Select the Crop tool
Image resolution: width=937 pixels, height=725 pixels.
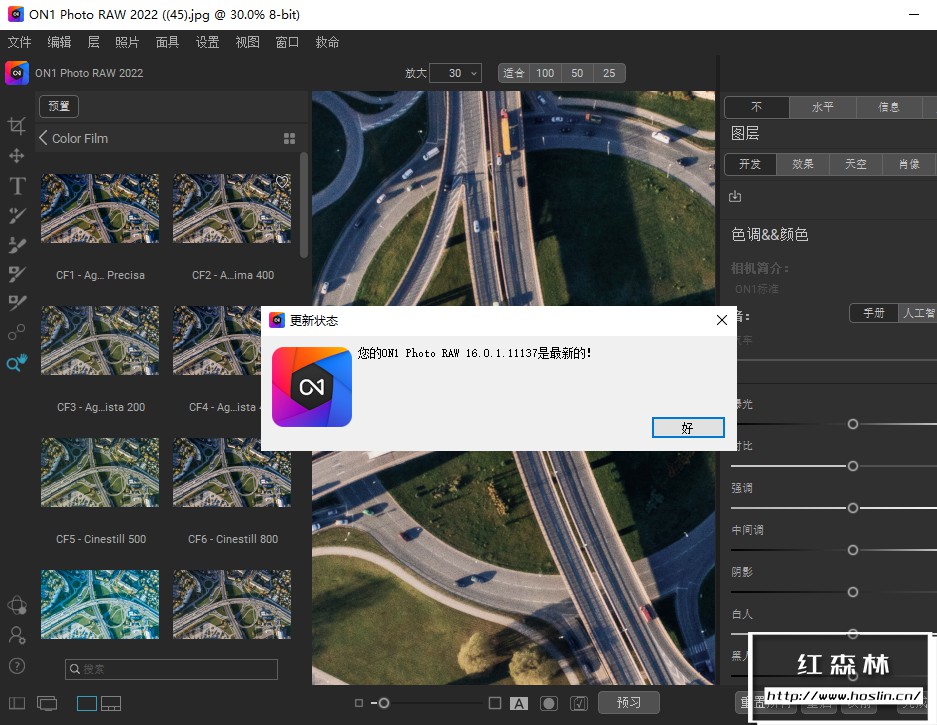pyautogui.click(x=17, y=126)
